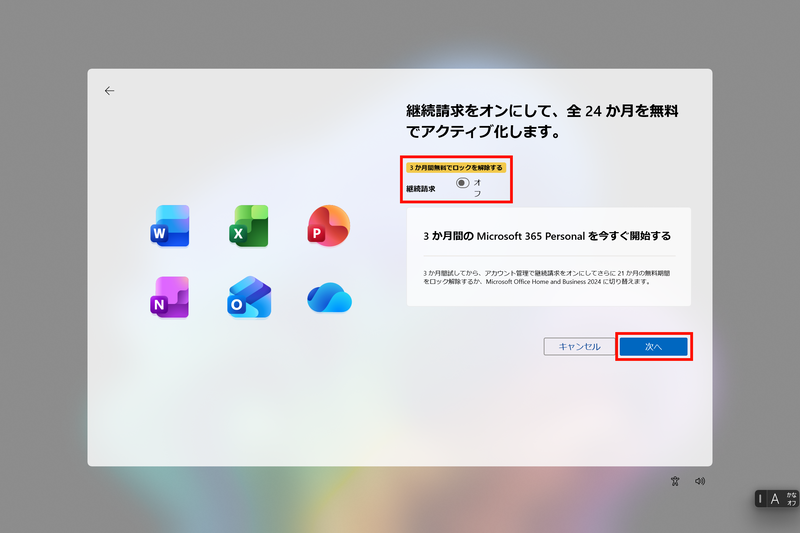Click the yellow 3か月間無料でロックを解除する badge
The width and height of the screenshot is (800, 533).
pos(456,168)
